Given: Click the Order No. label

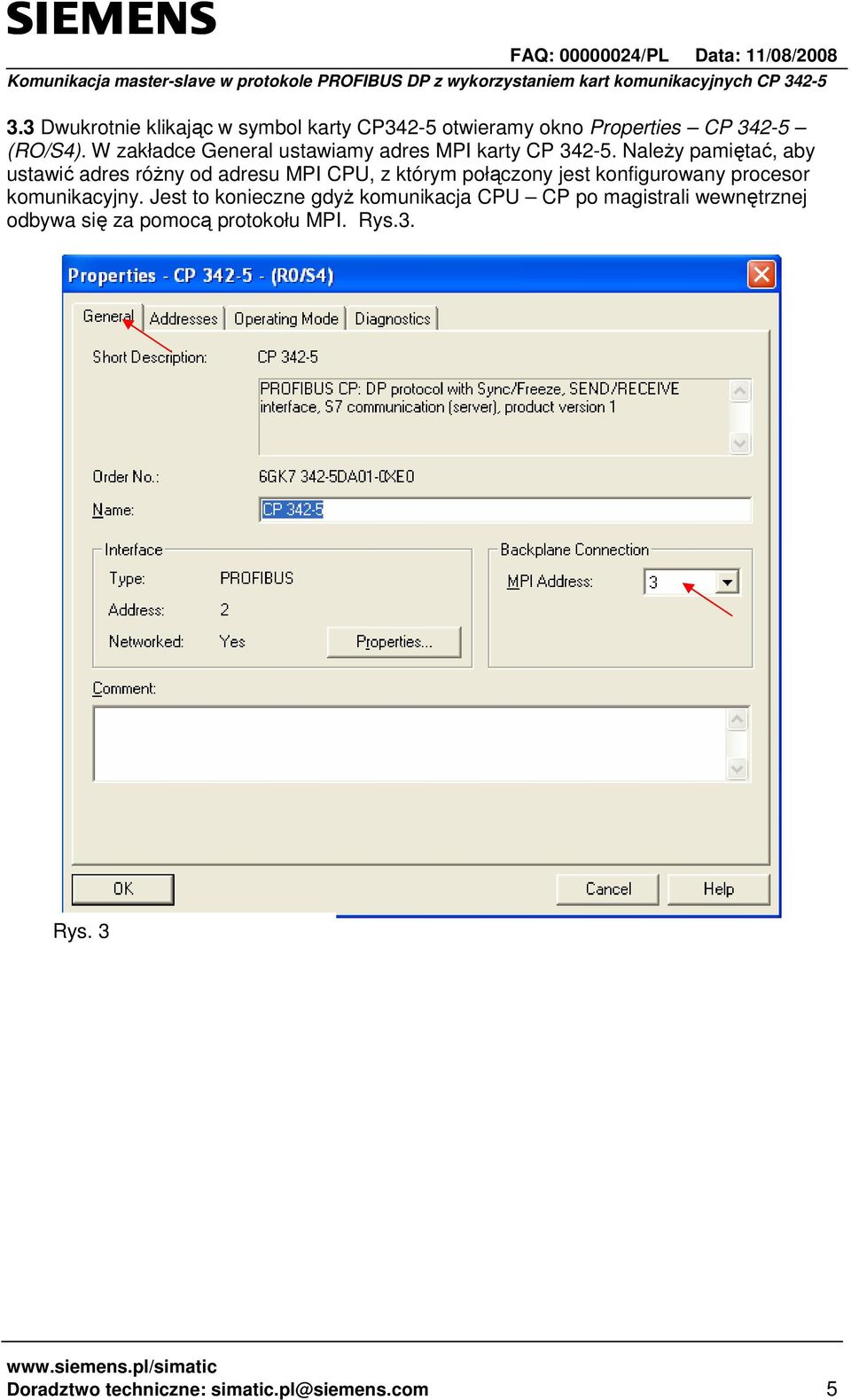Looking at the screenshot, I should (126, 476).
